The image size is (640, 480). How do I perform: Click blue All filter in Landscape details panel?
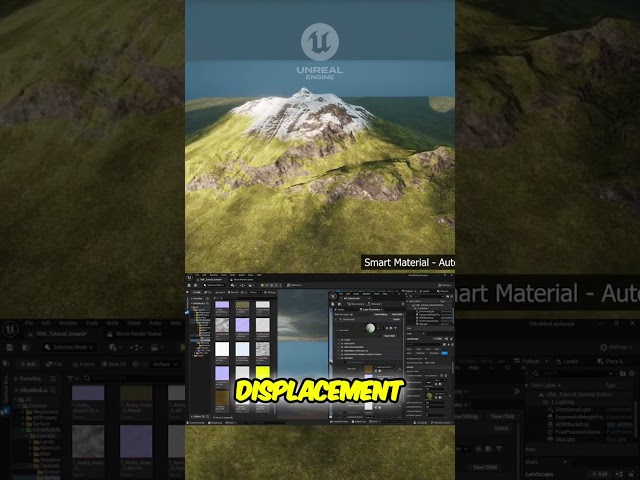click(444, 353)
